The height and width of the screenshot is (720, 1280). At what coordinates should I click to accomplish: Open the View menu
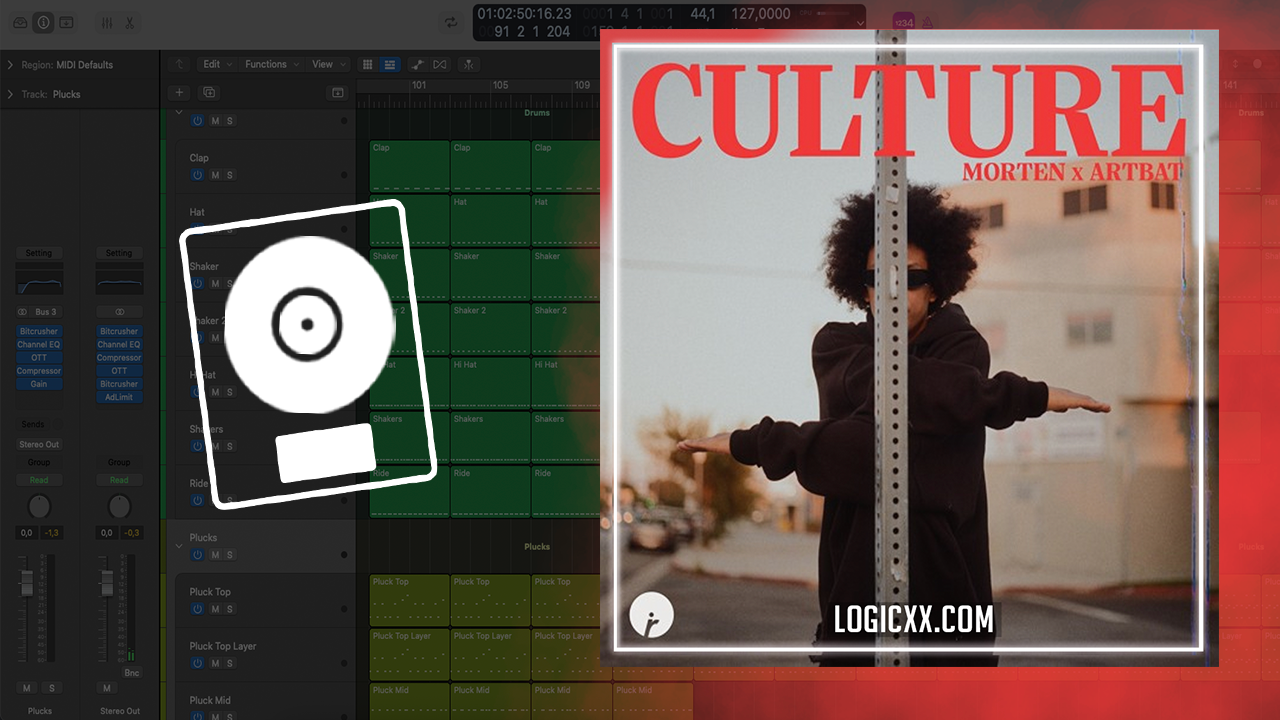(326, 64)
